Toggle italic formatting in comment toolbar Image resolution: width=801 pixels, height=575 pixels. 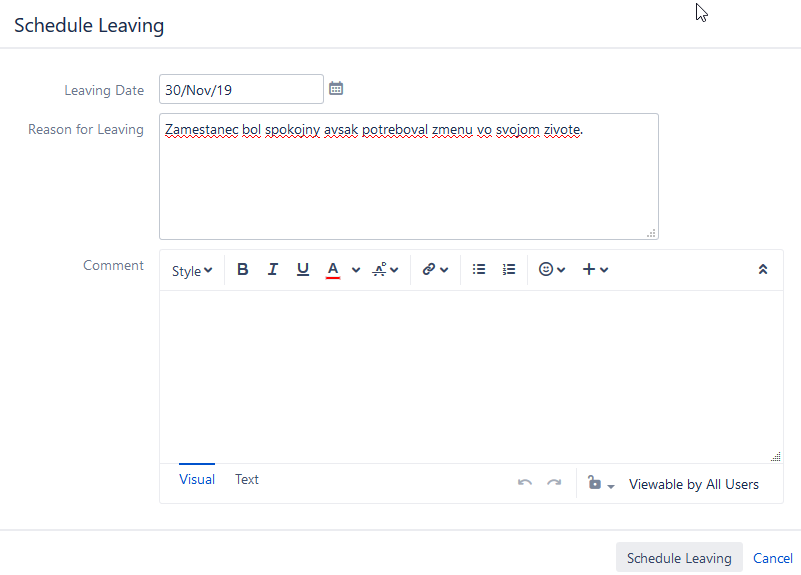point(272,270)
